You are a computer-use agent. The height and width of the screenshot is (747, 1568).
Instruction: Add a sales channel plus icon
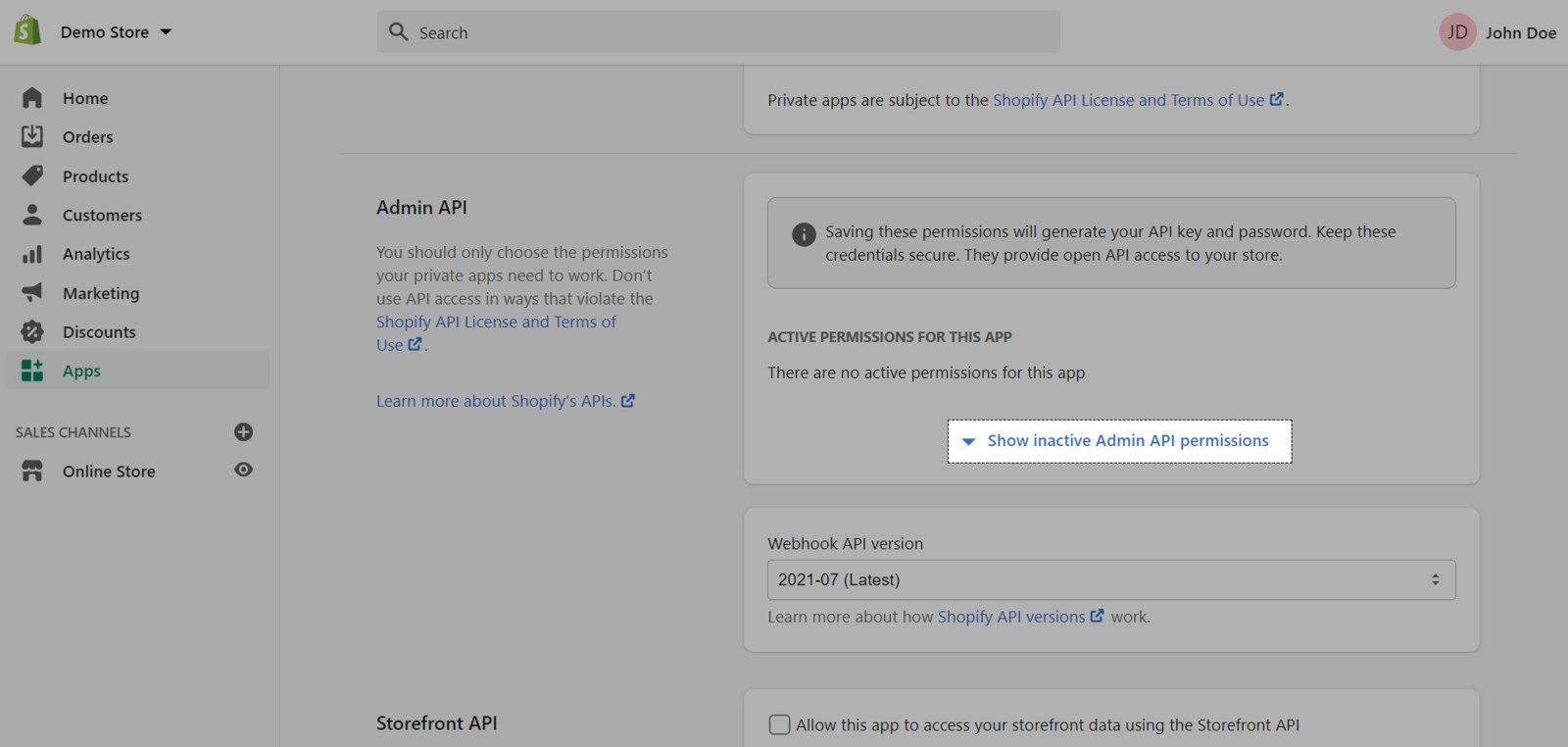pyautogui.click(x=244, y=431)
